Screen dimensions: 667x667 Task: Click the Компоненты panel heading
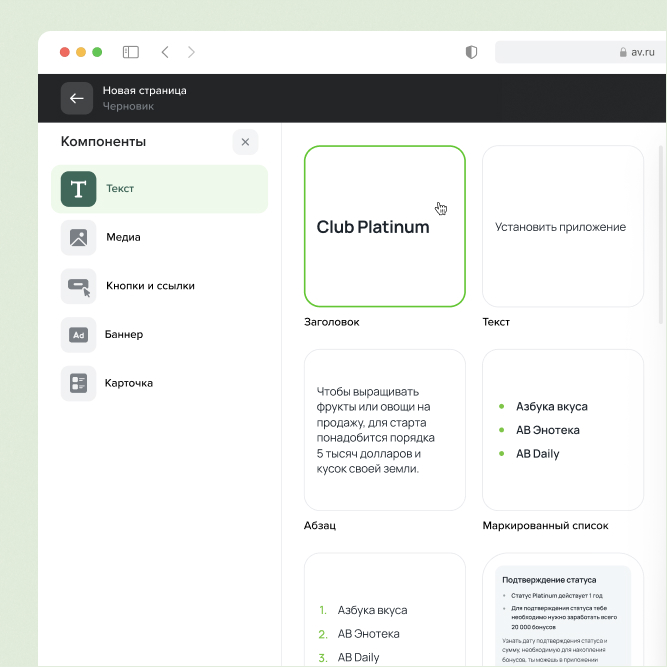[103, 142]
